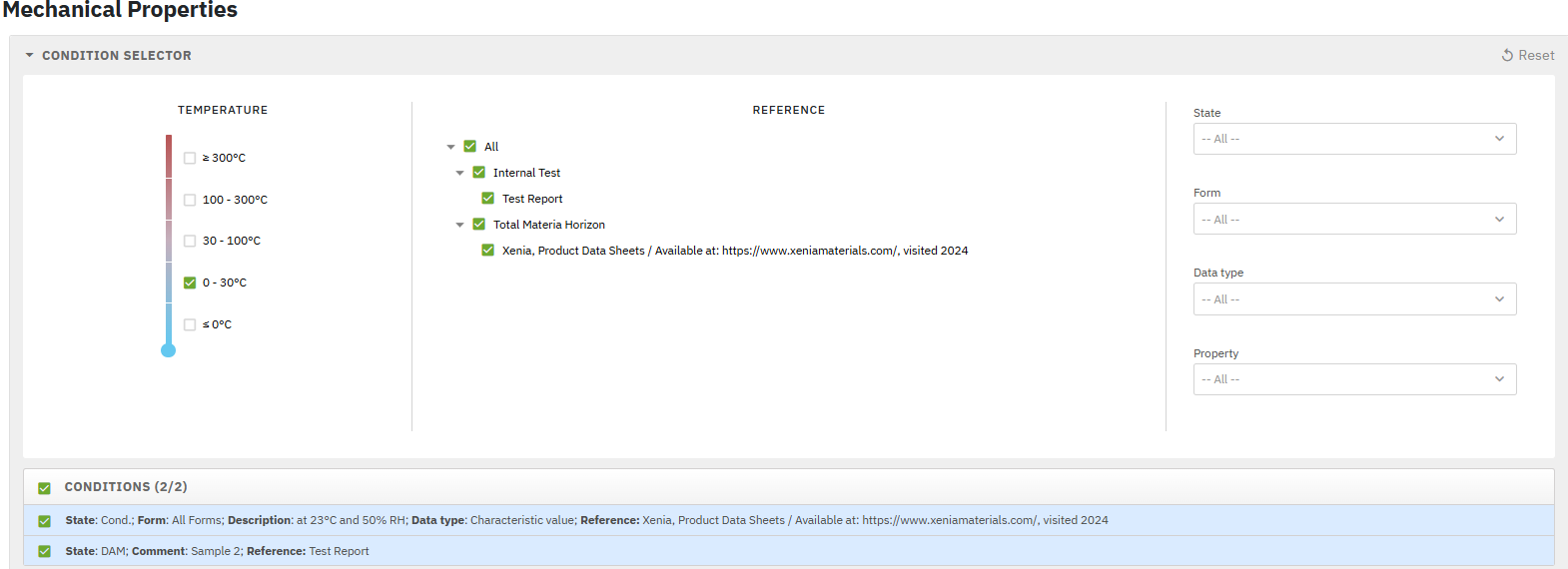The width and height of the screenshot is (1568, 569).
Task: Check the 100 - 300°C temperature range
Action: [x=190, y=200]
